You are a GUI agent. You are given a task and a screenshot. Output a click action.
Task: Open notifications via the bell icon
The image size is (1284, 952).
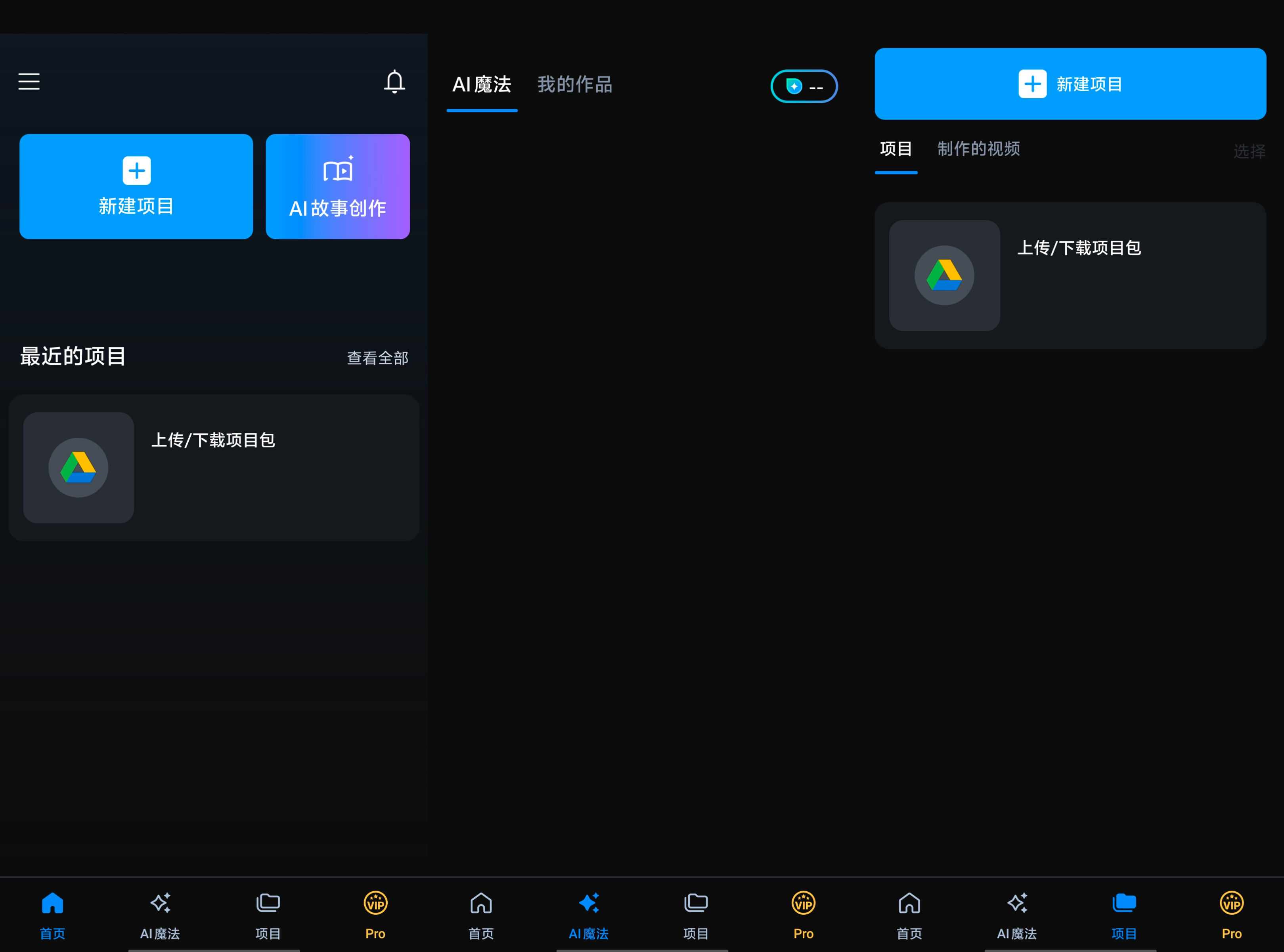pyautogui.click(x=395, y=82)
